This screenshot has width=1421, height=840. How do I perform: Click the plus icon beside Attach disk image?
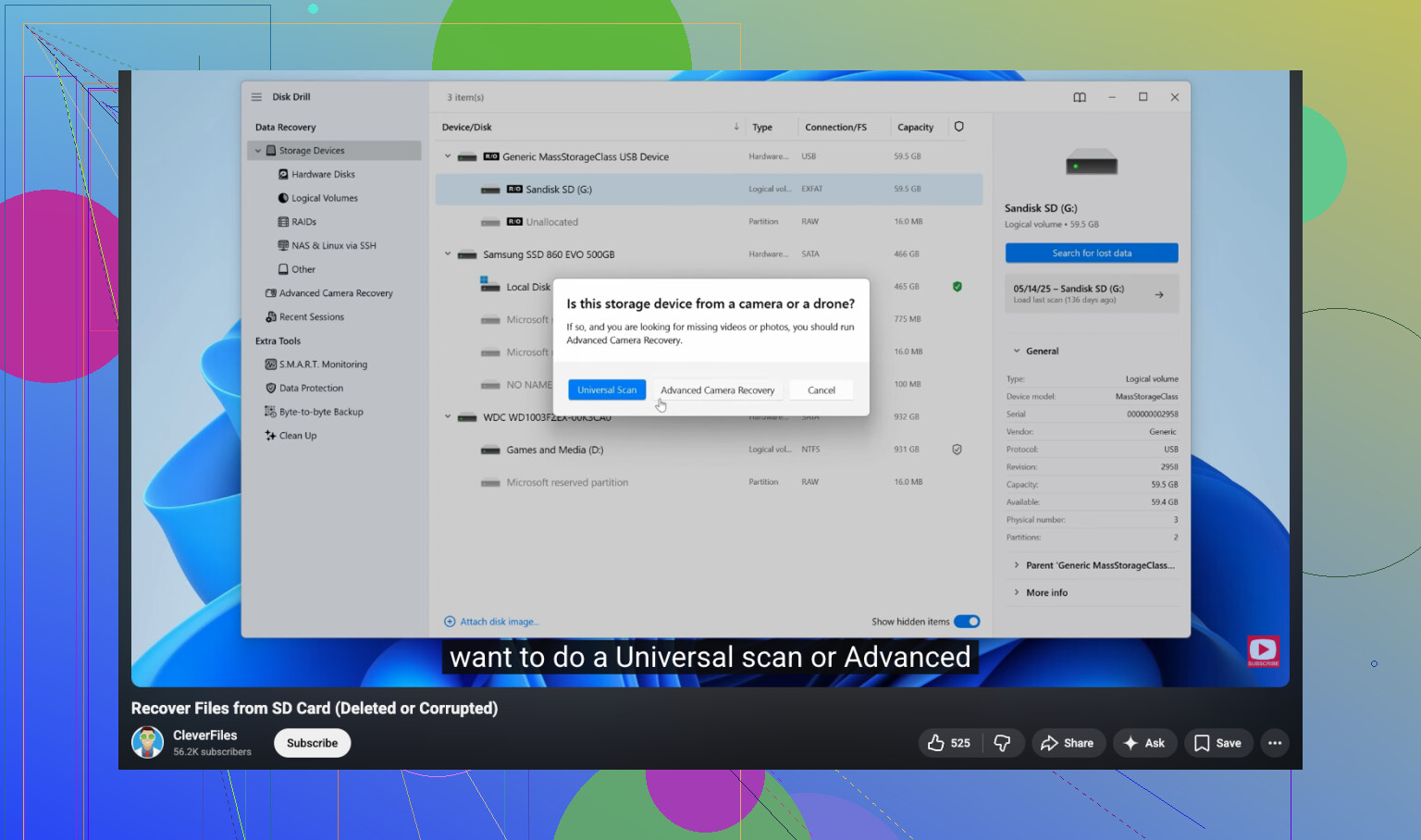450,622
